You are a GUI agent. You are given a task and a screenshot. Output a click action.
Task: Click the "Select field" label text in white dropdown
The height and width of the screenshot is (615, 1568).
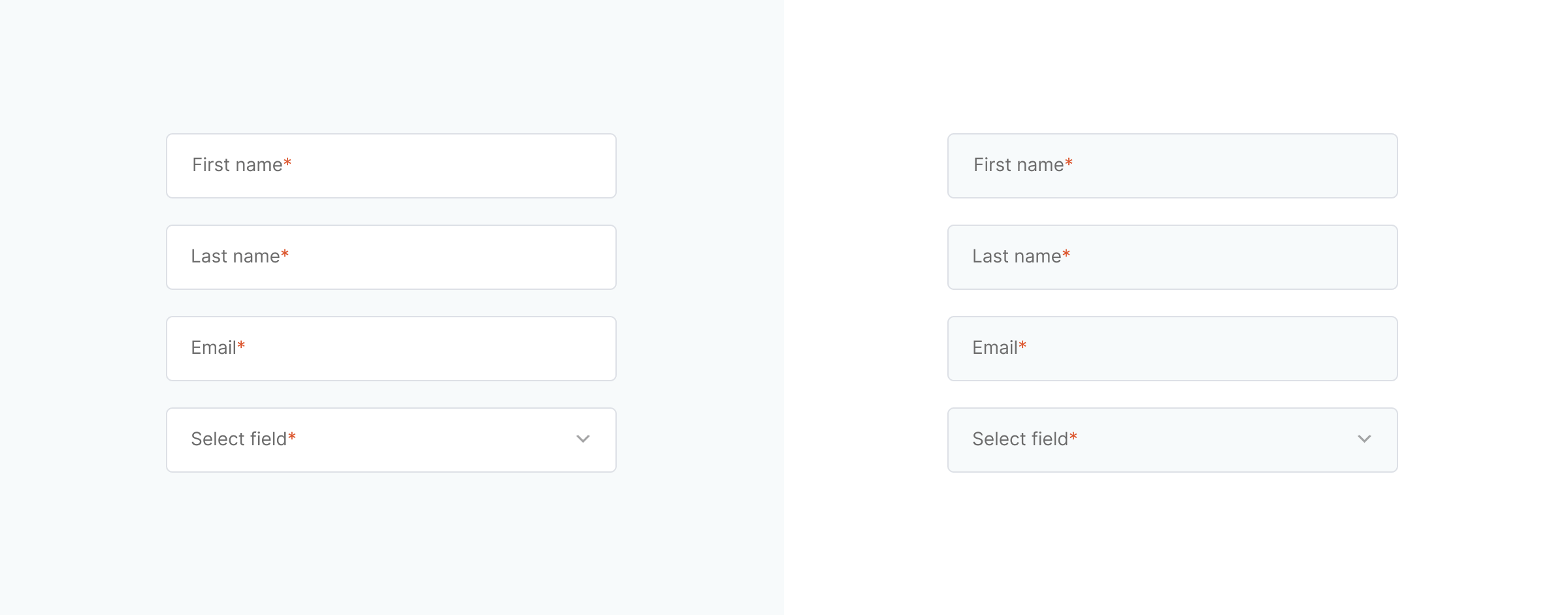click(x=238, y=439)
